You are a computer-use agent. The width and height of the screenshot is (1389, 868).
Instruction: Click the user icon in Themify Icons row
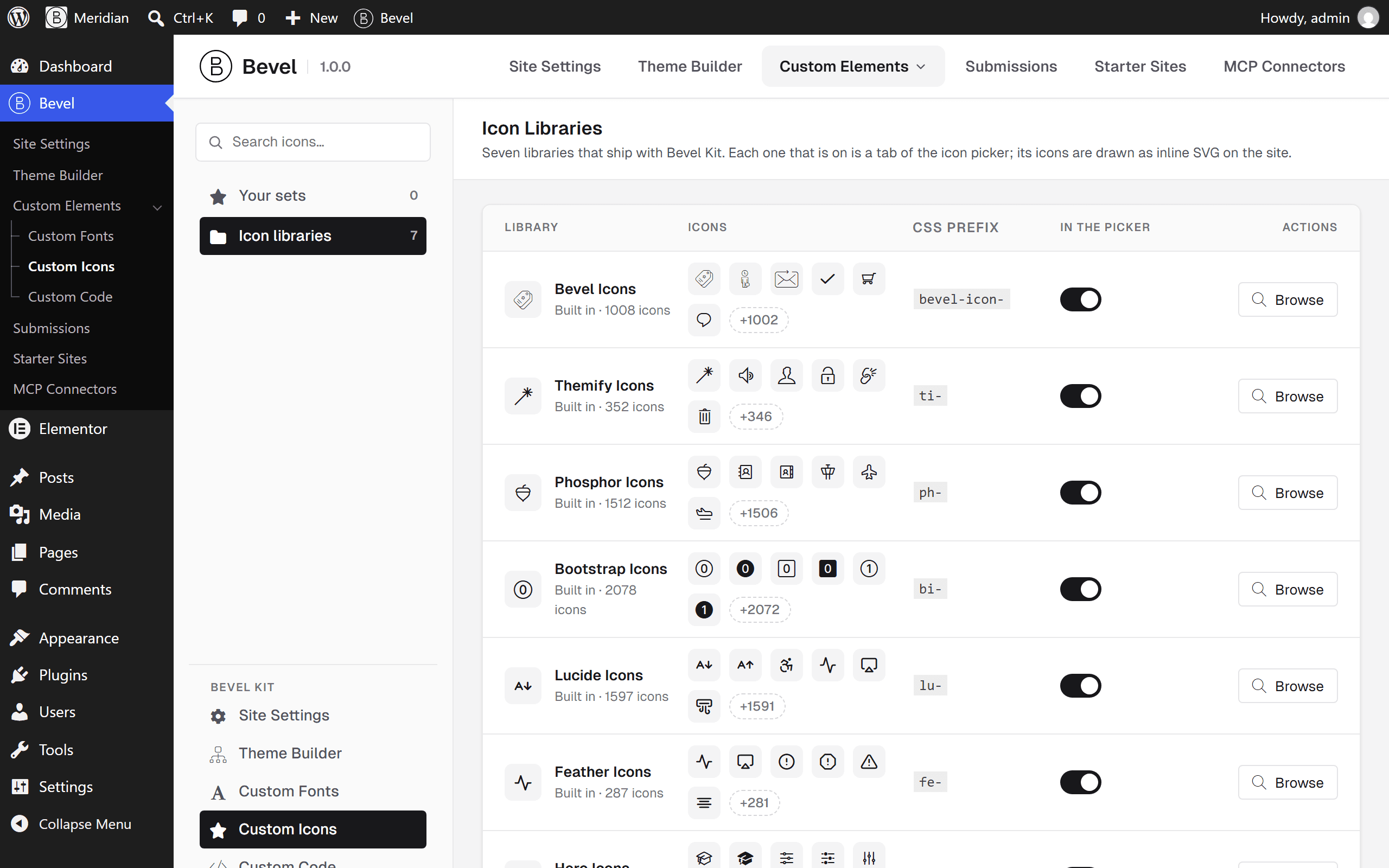[786, 375]
